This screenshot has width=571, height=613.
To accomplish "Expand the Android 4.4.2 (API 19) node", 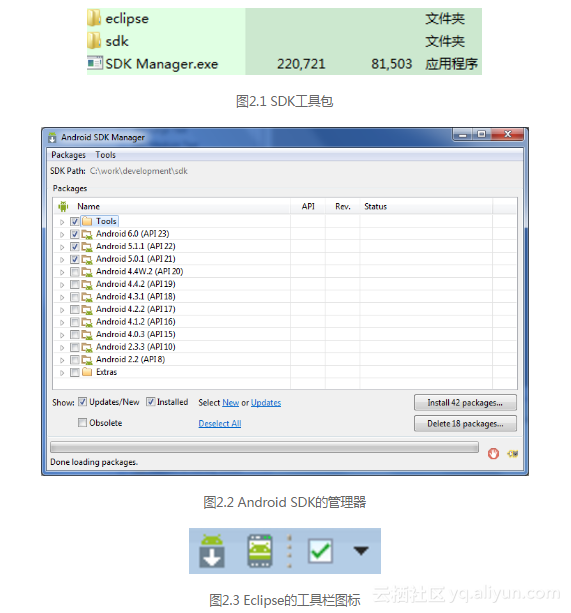I will click(x=62, y=285).
